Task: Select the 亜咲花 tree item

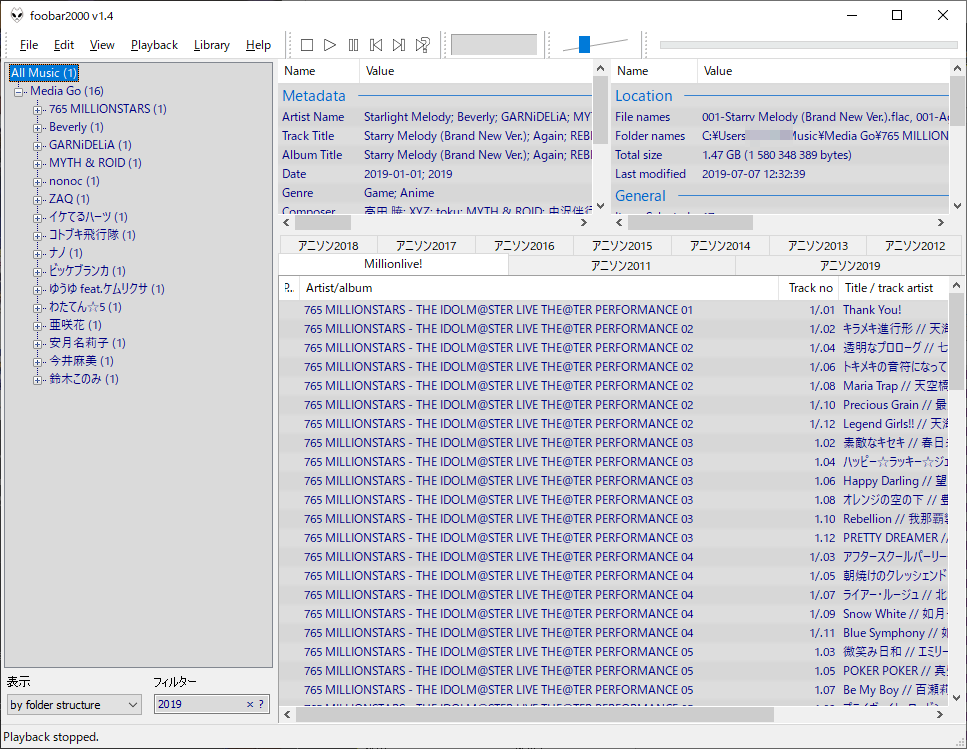Action: (75, 324)
